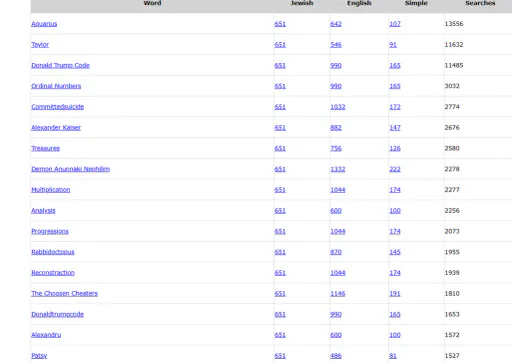Click Jewish value 651 in Taylor row
Screen dimensions: 512x363
tap(280, 45)
